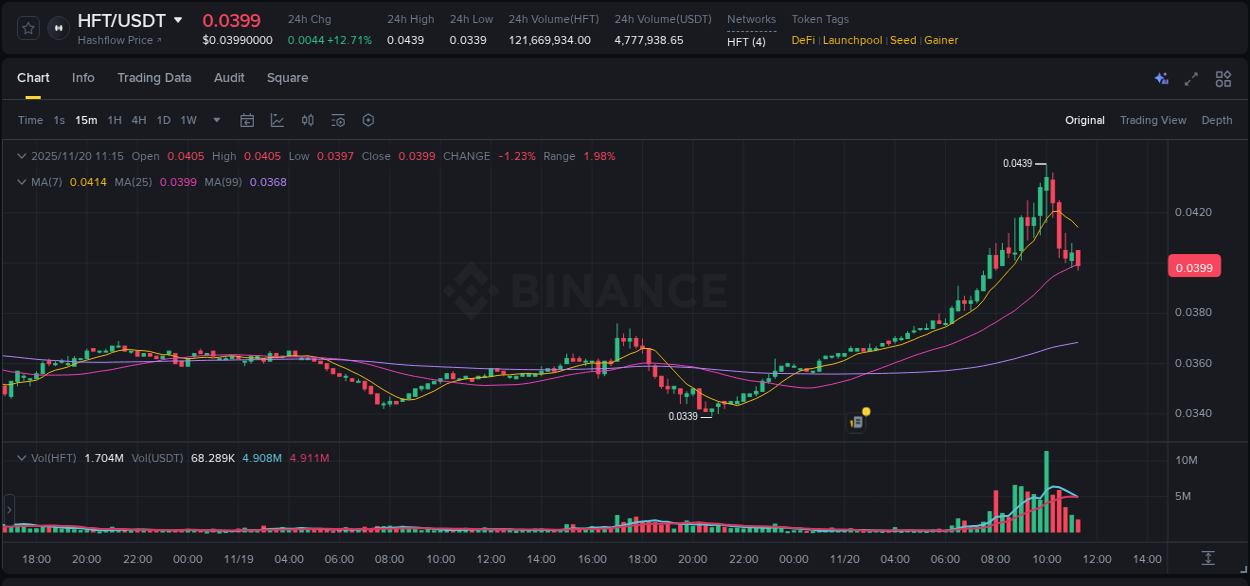This screenshot has height=586, width=1250.
Task: Open more intervals dropdown beside 1W
Action: (216, 120)
